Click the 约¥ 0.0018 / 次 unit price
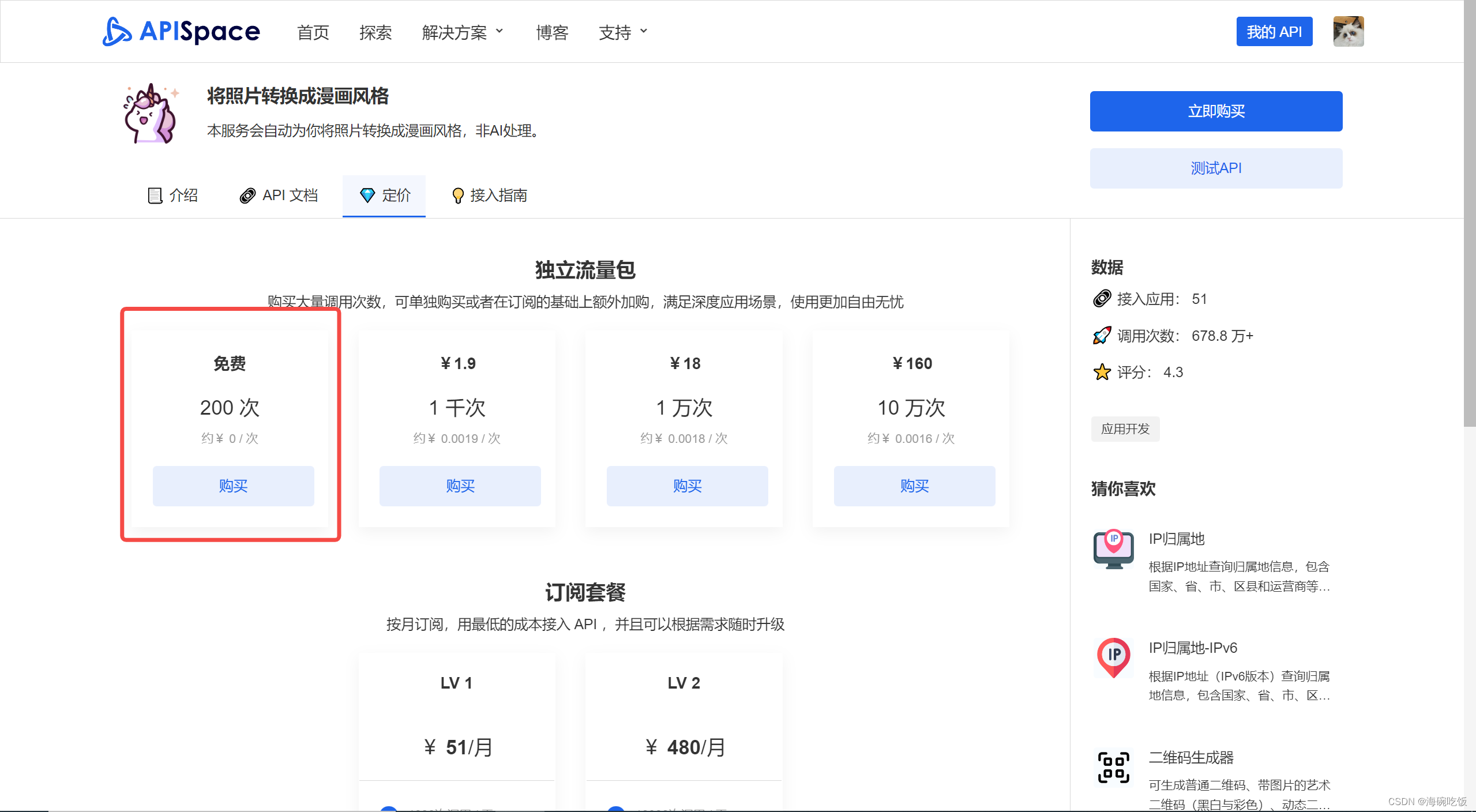1476x812 pixels. coord(684,438)
